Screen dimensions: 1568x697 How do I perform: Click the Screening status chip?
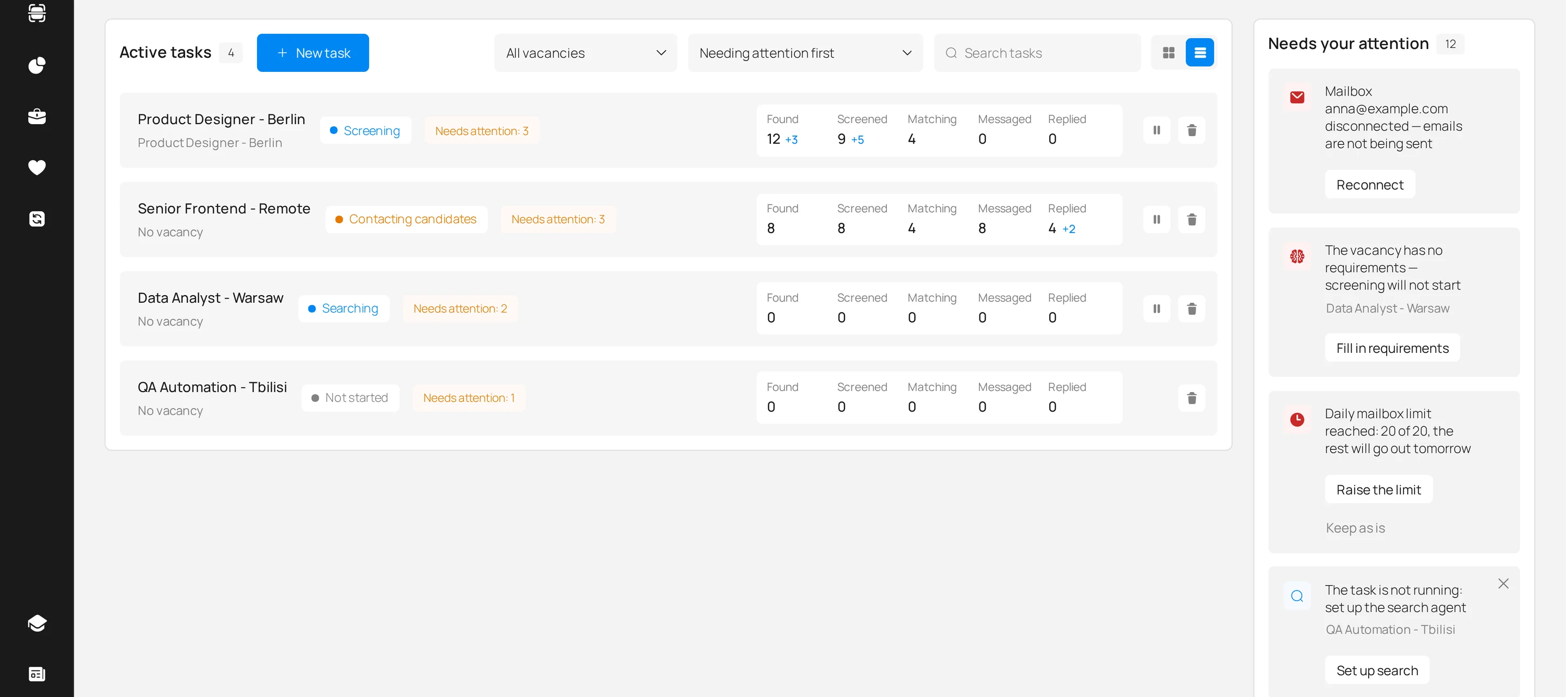(365, 130)
